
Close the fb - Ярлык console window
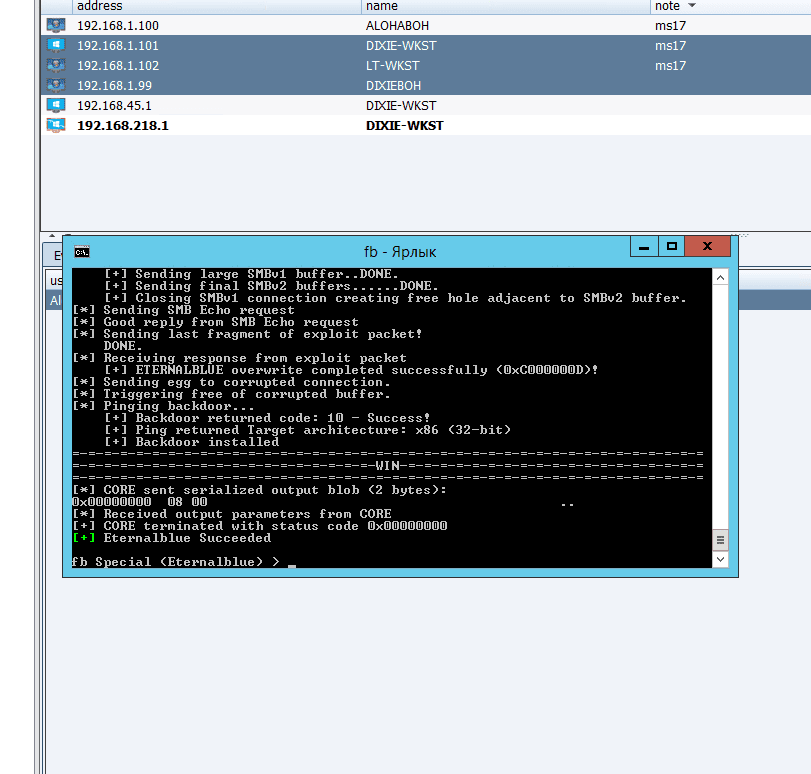[708, 247]
